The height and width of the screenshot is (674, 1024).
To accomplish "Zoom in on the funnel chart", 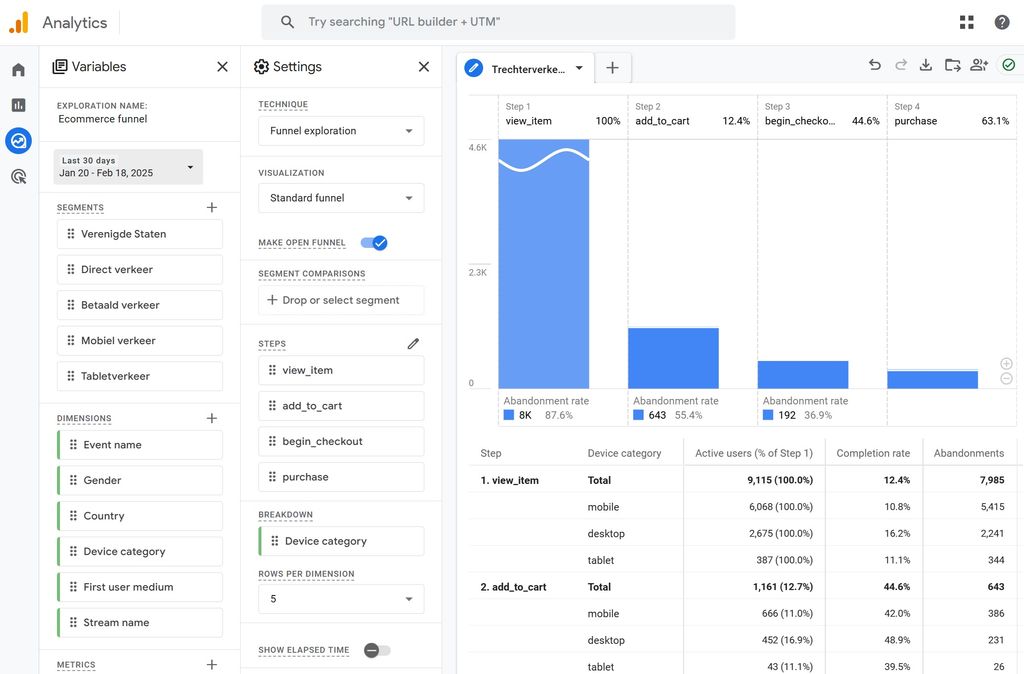I will coord(1006,364).
